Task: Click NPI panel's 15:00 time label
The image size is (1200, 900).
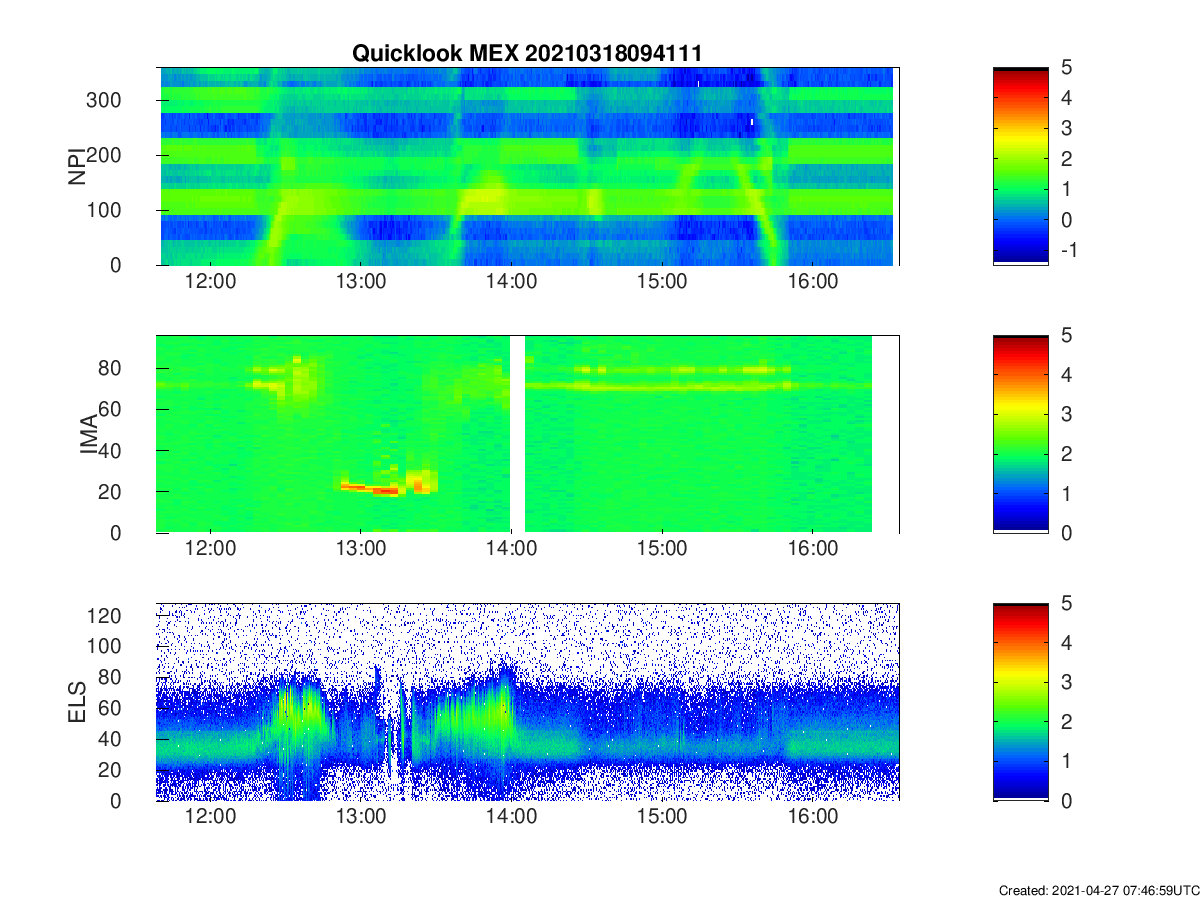Action: coord(662,283)
